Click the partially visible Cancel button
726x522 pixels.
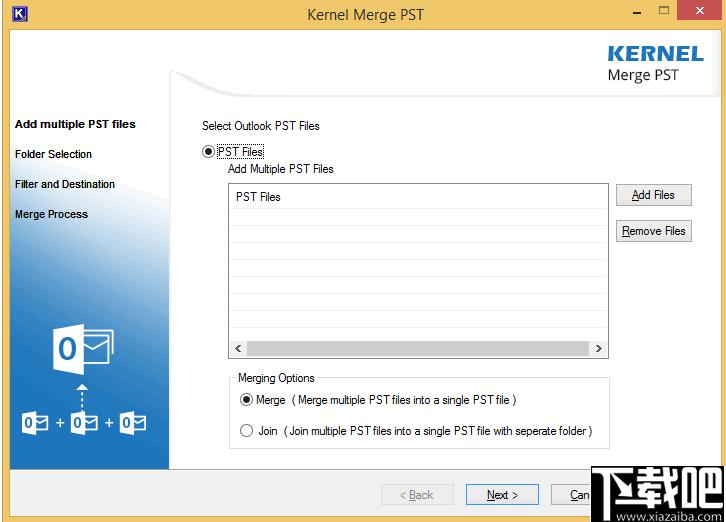tap(571, 495)
